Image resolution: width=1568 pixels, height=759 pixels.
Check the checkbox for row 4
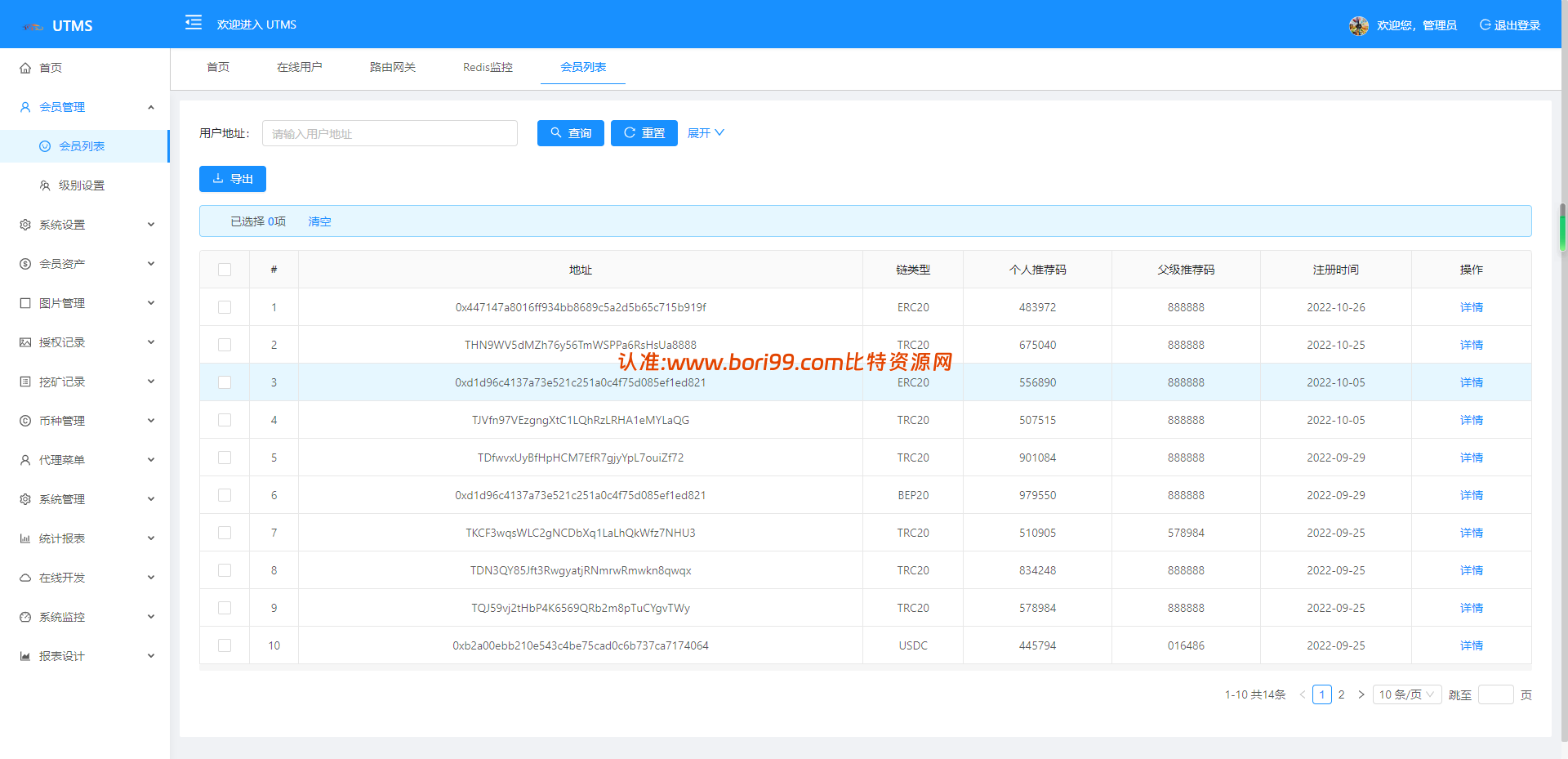(x=225, y=420)
